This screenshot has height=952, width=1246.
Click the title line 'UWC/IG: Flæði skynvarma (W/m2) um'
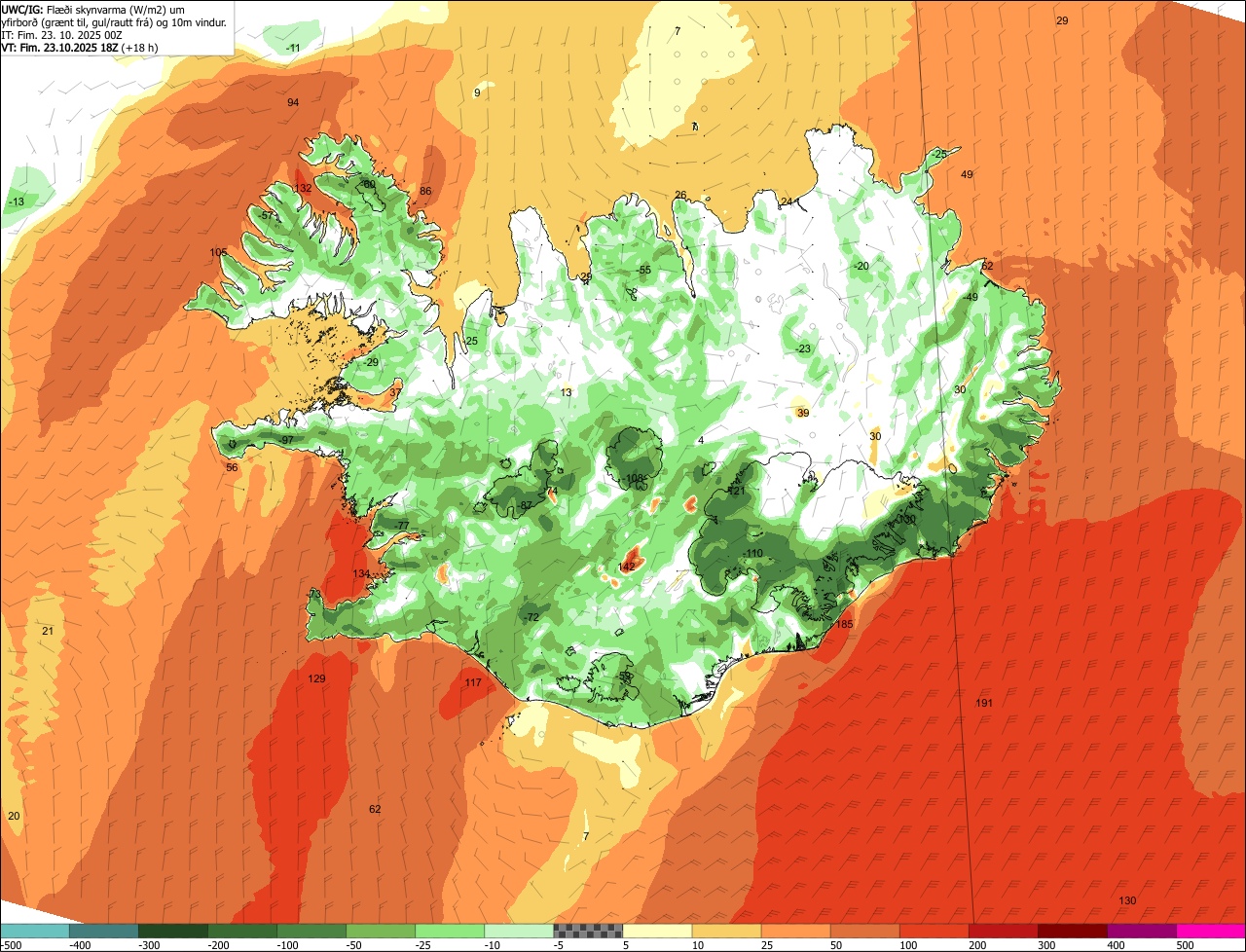pos(93,9)
